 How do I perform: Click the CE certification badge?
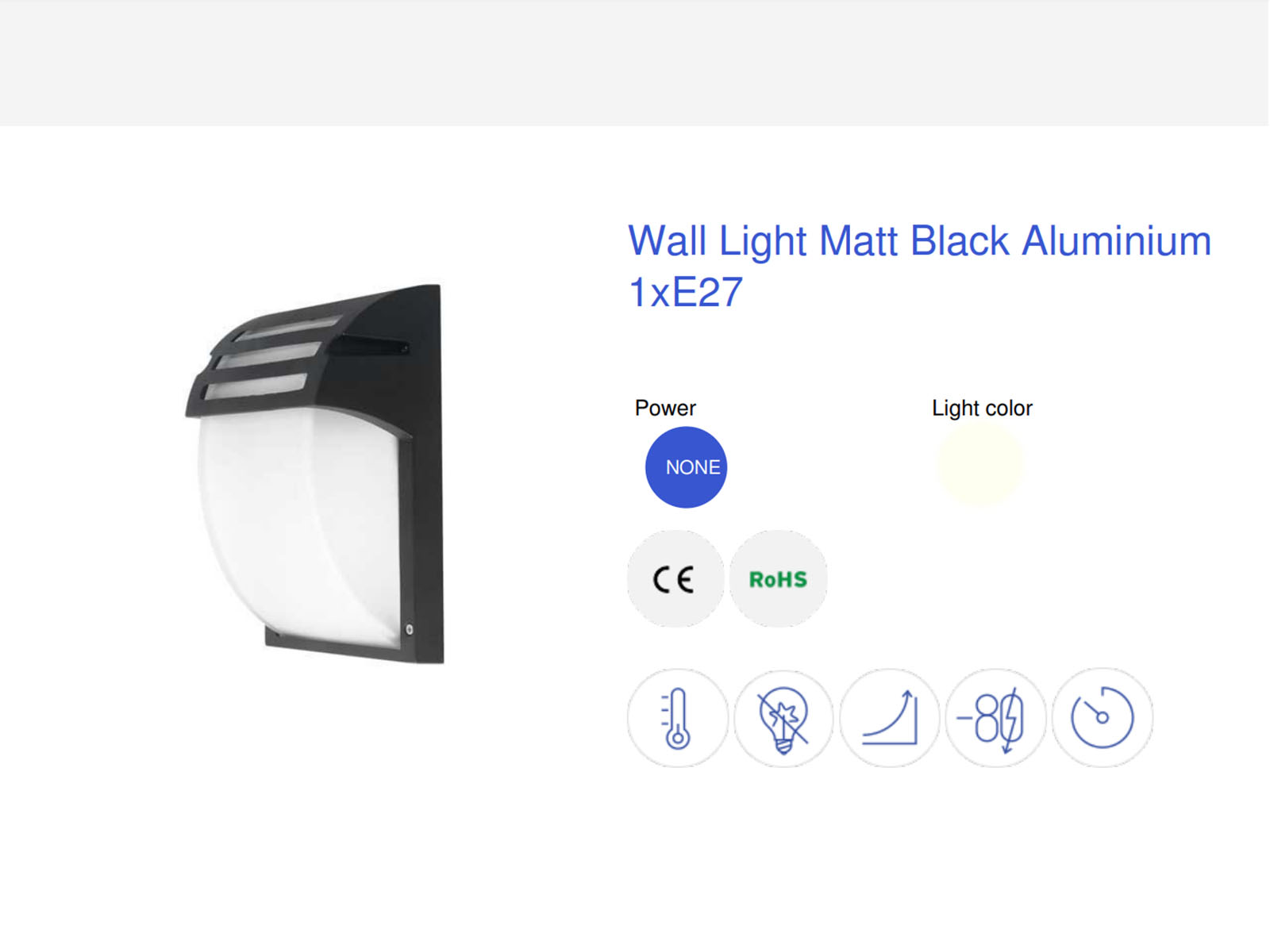[675, 579]
